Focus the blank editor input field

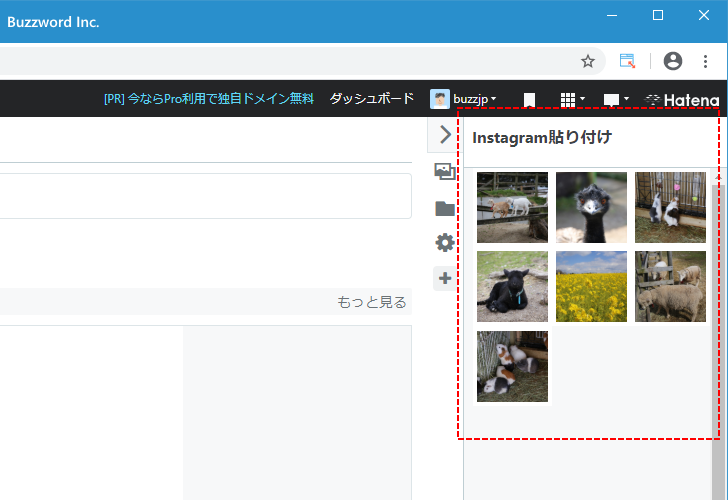(x=206, y=196)
